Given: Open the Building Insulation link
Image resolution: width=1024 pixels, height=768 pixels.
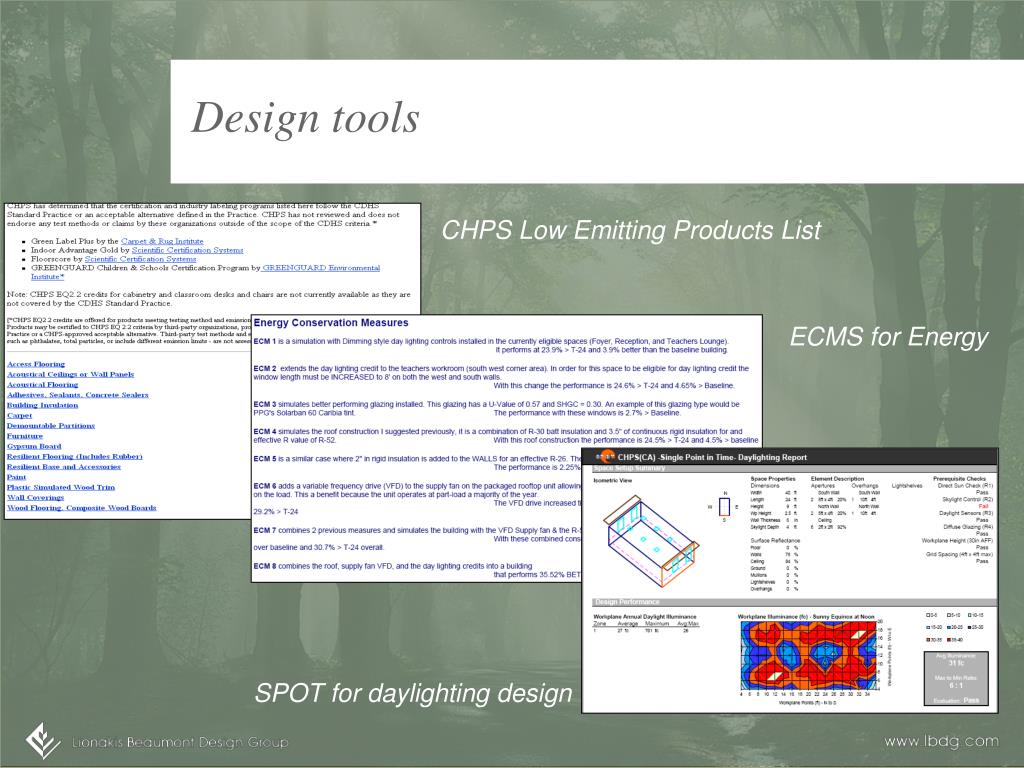Looking at the screenshot, I should (x=42, y=405).
